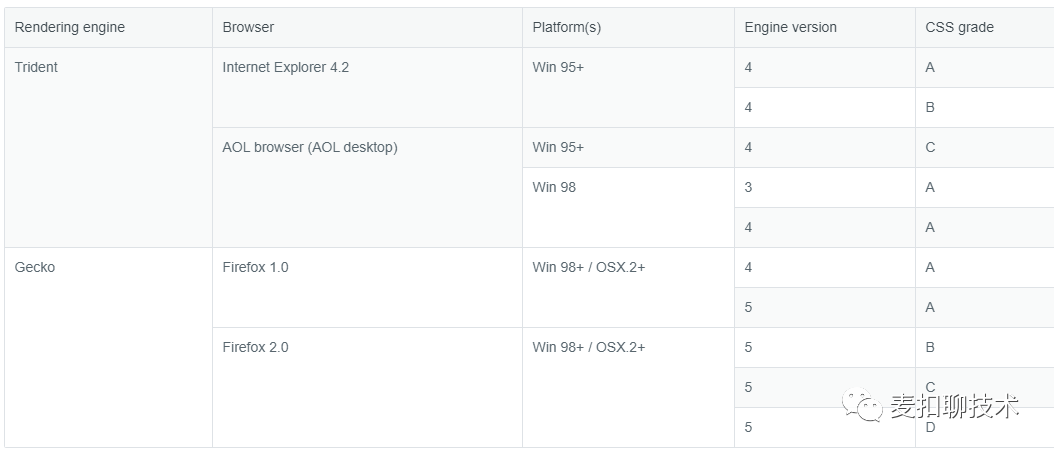This screenshot has width=1054, height=453.
Task: Click the Platform(s) column header
Action: 628,28
